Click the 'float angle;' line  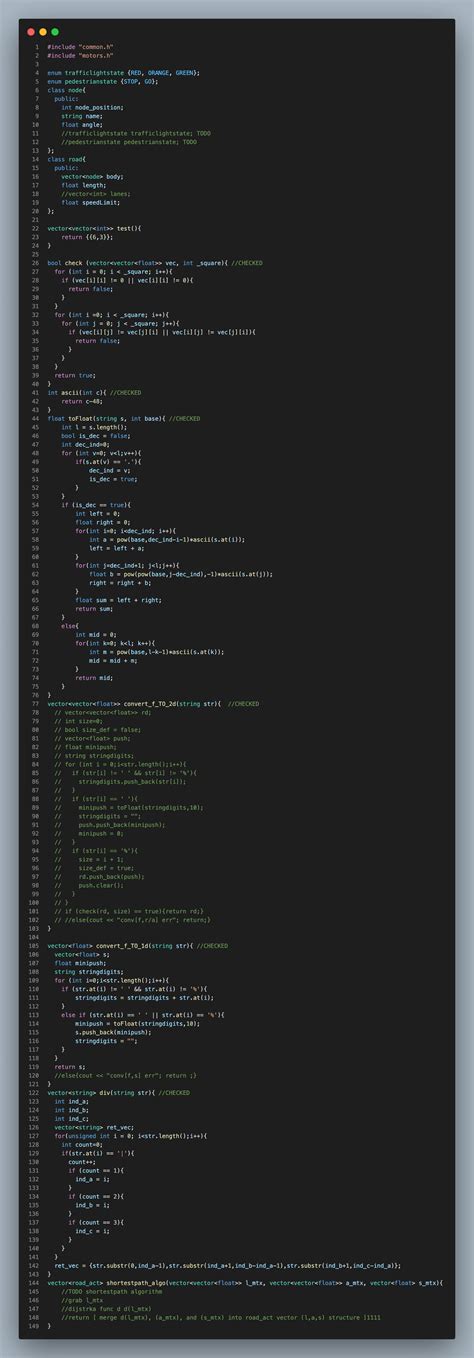pyautogui.click(x=81, y=124)
